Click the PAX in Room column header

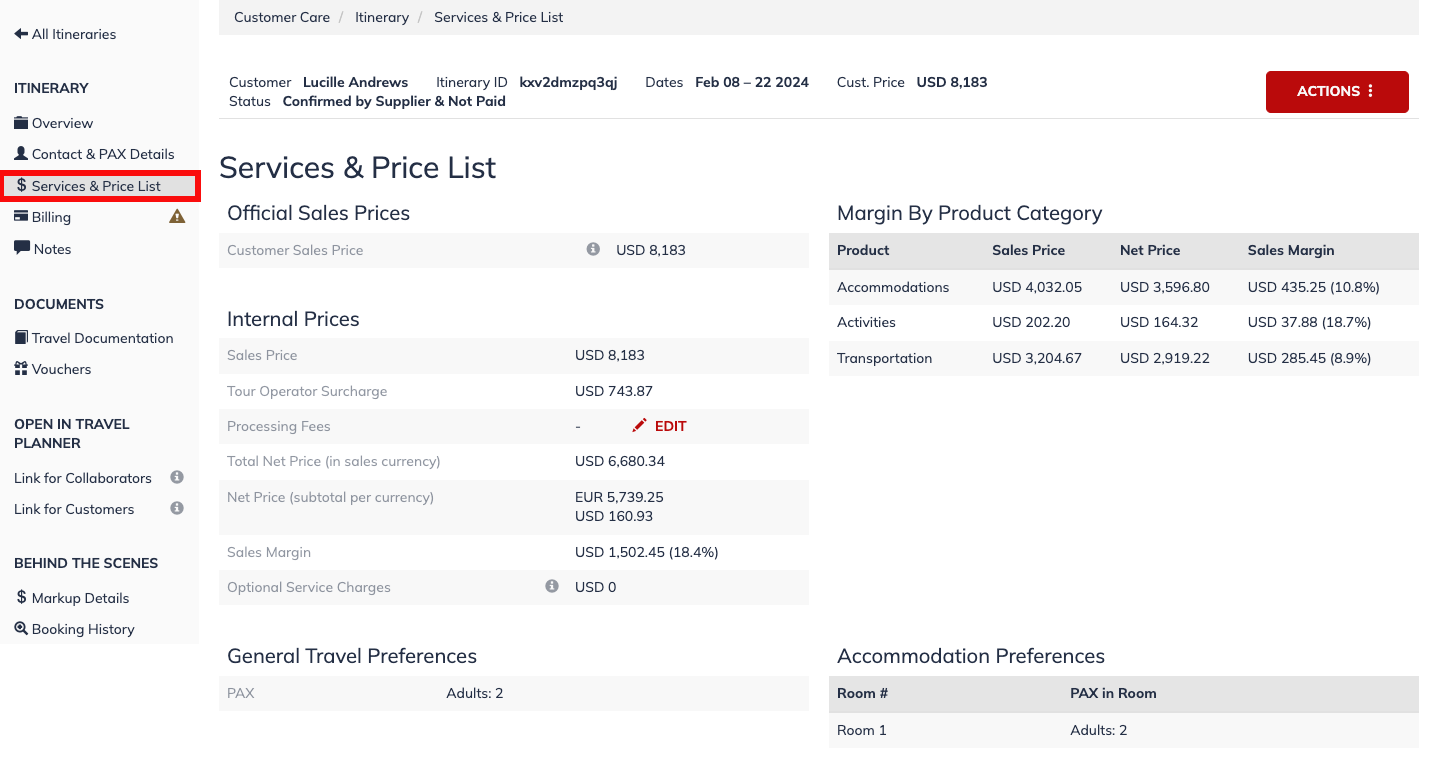(x=1113, y=693)
